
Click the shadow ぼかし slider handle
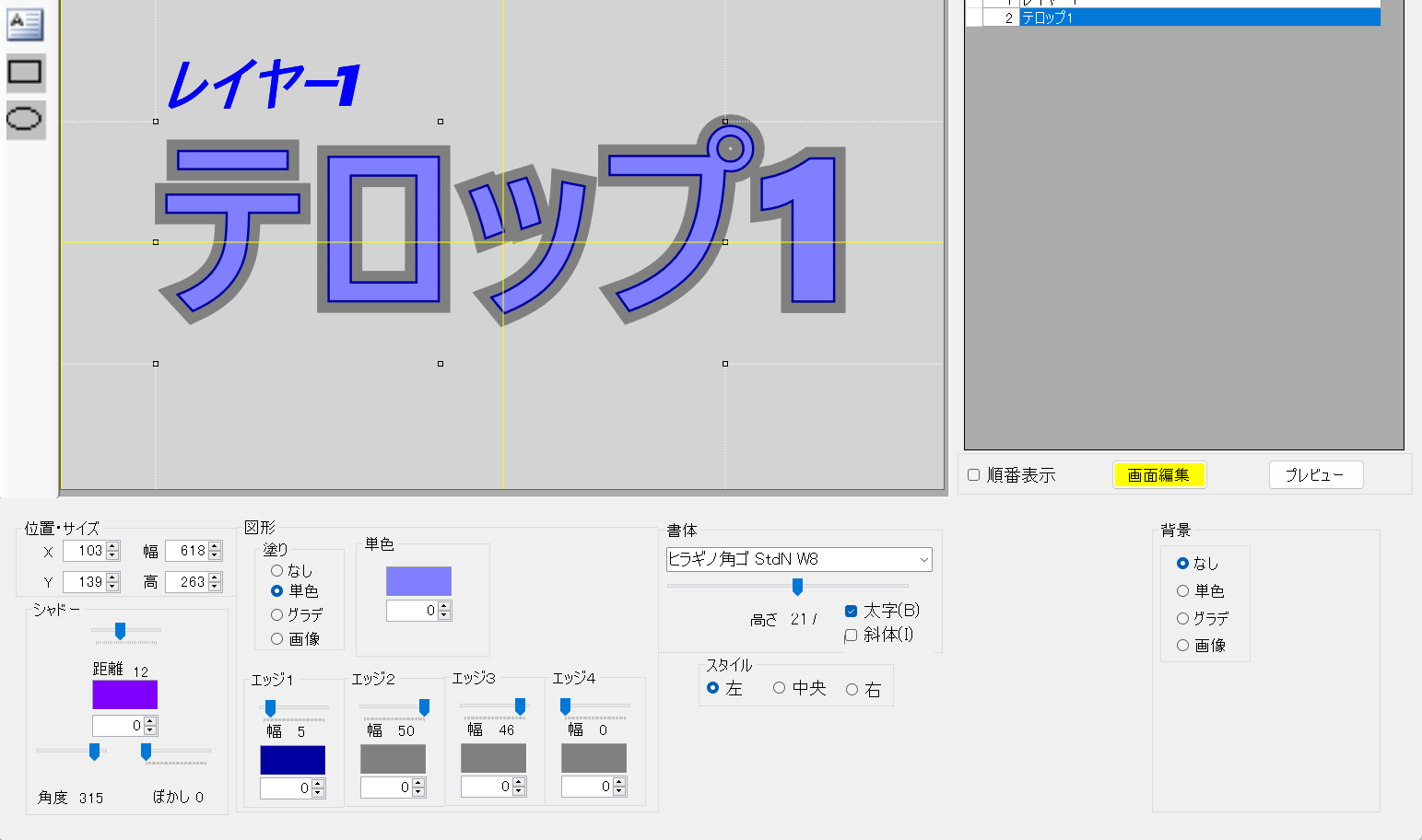pyautogui.click(x=146, y=752)
